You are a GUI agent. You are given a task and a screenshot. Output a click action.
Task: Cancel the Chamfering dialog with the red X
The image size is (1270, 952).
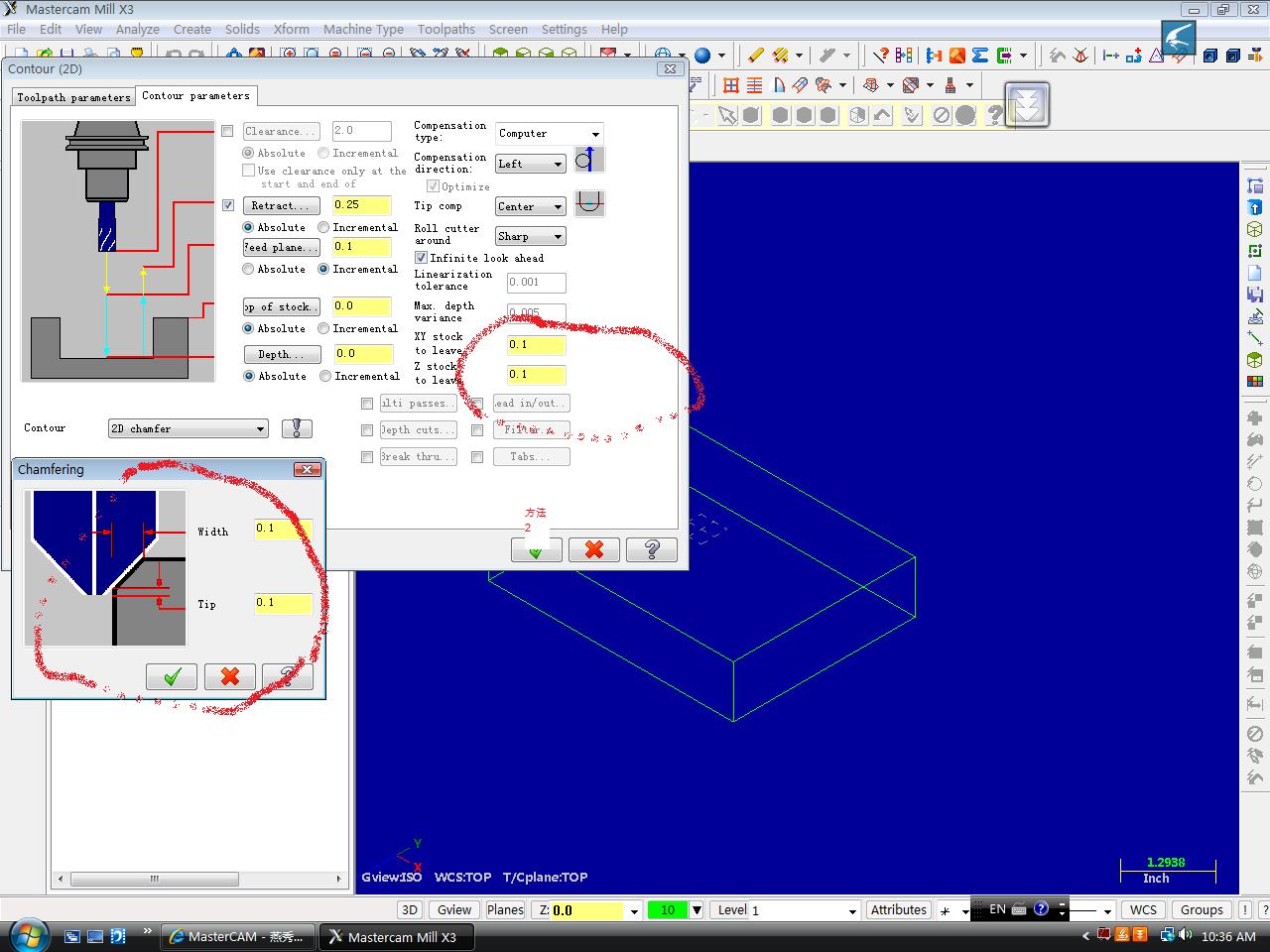230,676
